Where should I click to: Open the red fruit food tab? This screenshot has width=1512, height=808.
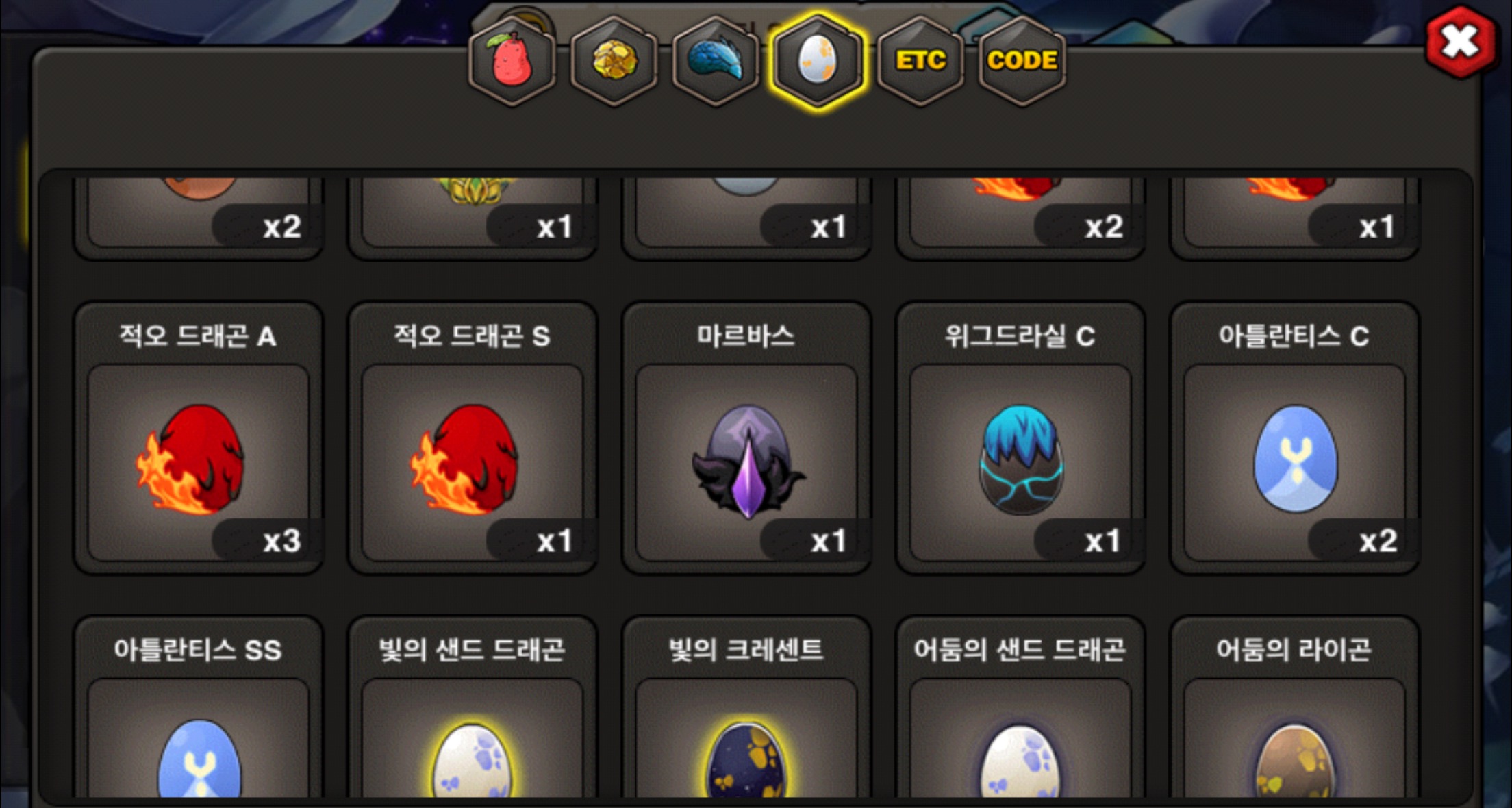pyautogui.click(x=512, y=61)
